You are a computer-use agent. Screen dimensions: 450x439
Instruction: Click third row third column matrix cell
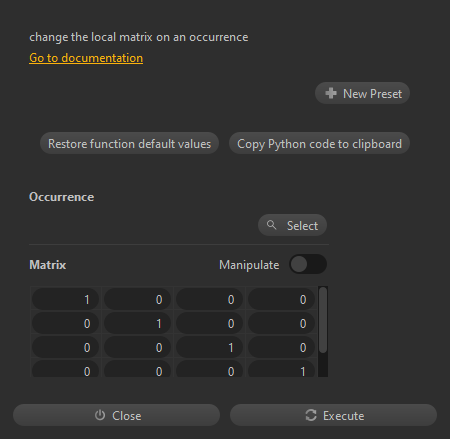tap(209, 347)
